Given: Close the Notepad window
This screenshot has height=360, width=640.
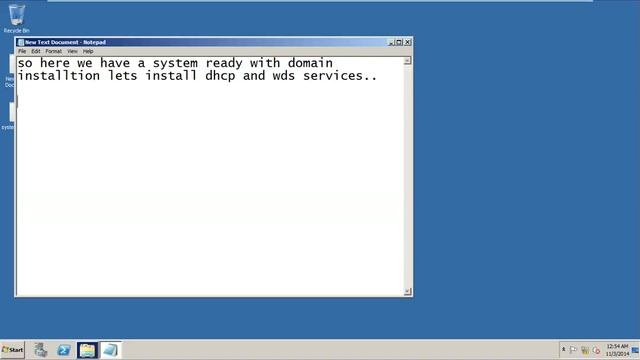Looking at the screenshot, I should [x=407, y=42].
